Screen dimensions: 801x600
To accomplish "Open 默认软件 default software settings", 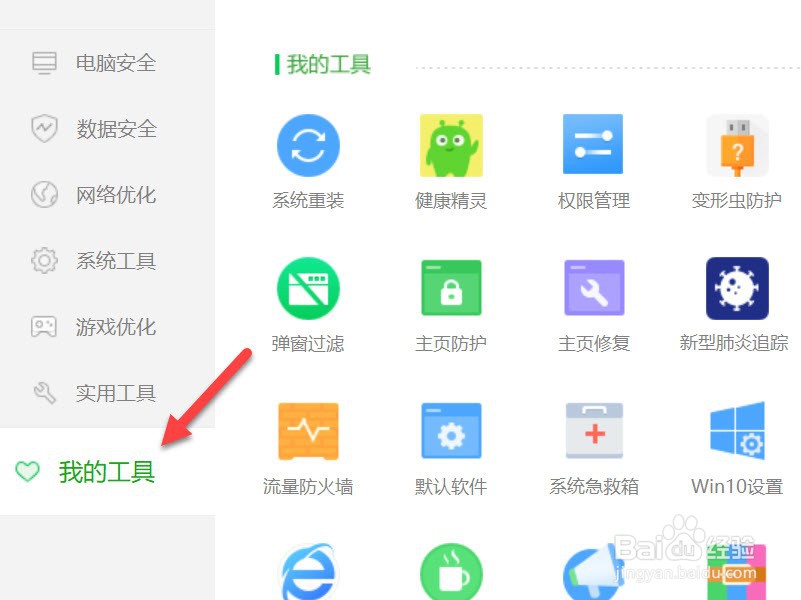I will click(451, 432).
